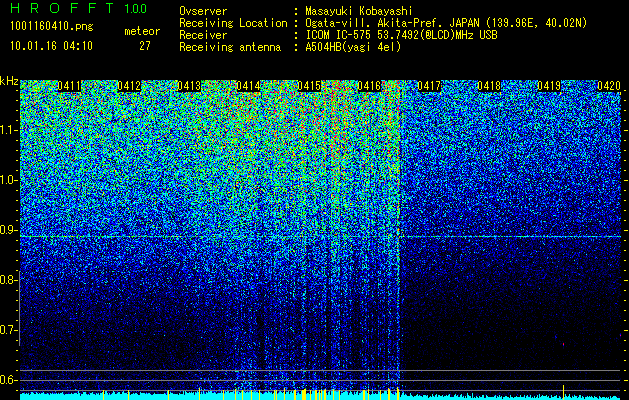Click the 0.8 kHz axis label
This screenshot has height=400, width=629.
(8, 280)
